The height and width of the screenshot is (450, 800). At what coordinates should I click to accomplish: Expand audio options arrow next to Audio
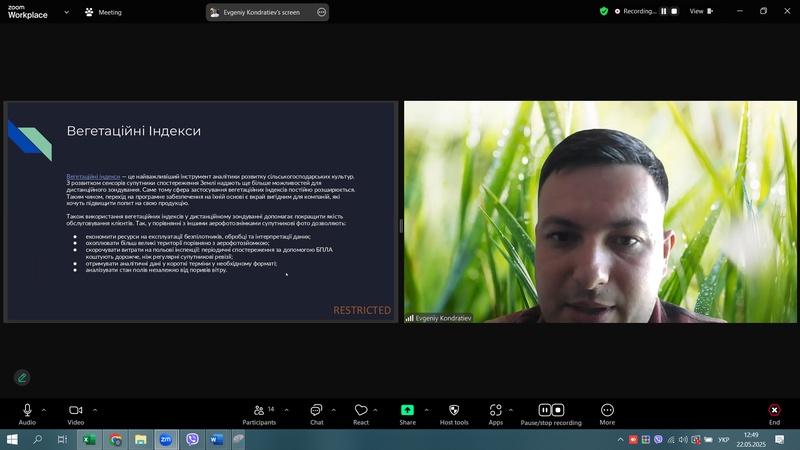[x=45, y=409]
